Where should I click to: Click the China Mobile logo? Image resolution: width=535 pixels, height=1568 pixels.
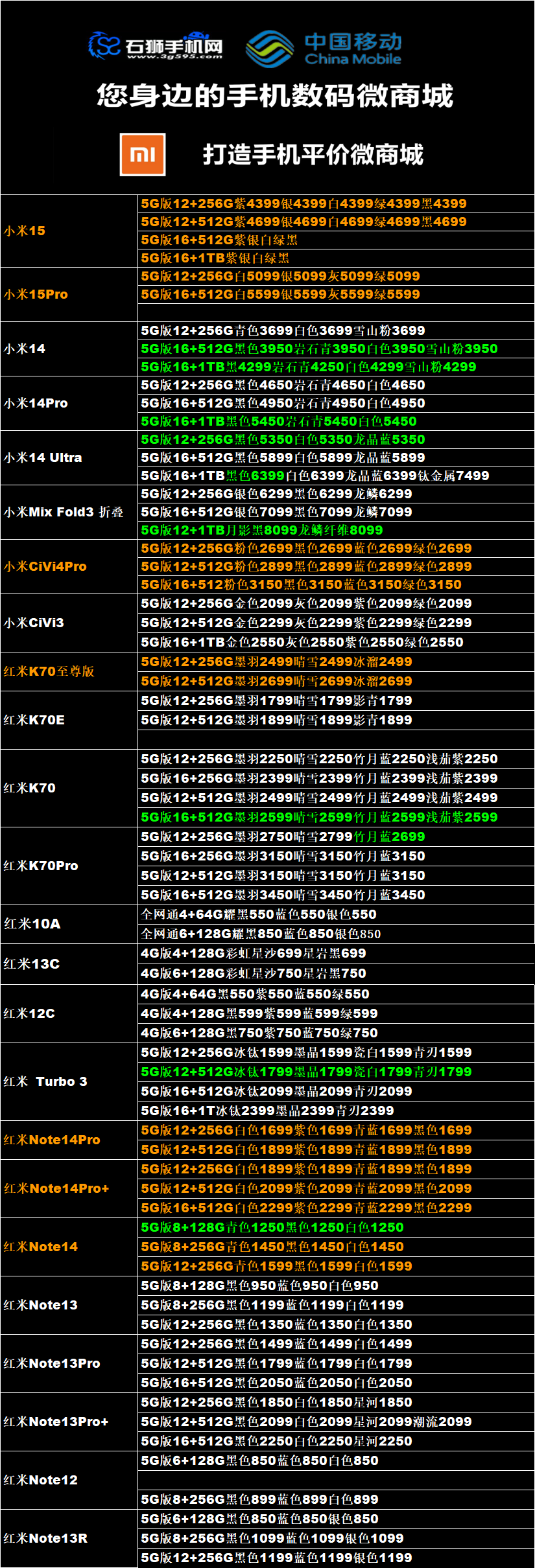324,49
